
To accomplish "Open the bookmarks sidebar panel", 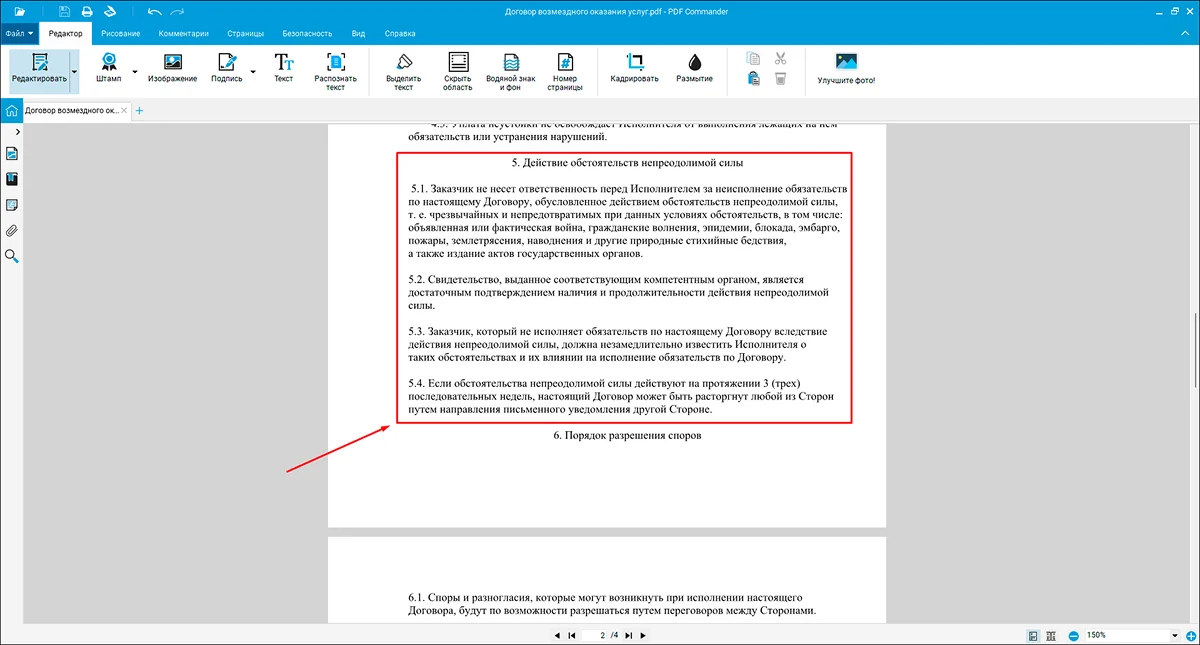I will [12, 180].
